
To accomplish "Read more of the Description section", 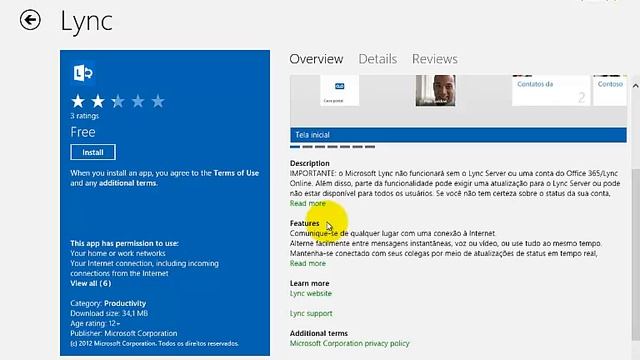I will [x=308, y=203].
